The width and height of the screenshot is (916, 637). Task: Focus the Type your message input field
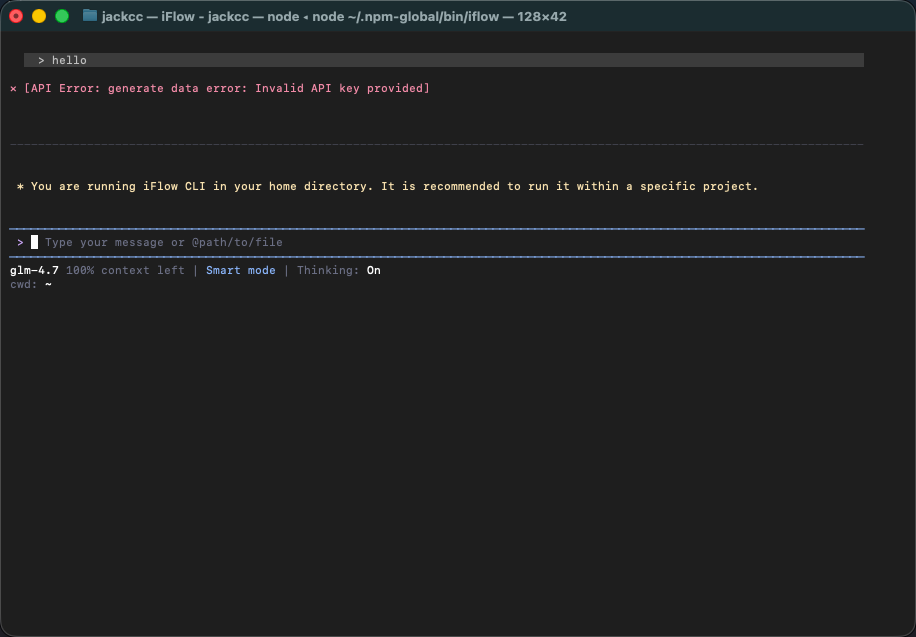(x=164, y=242)
